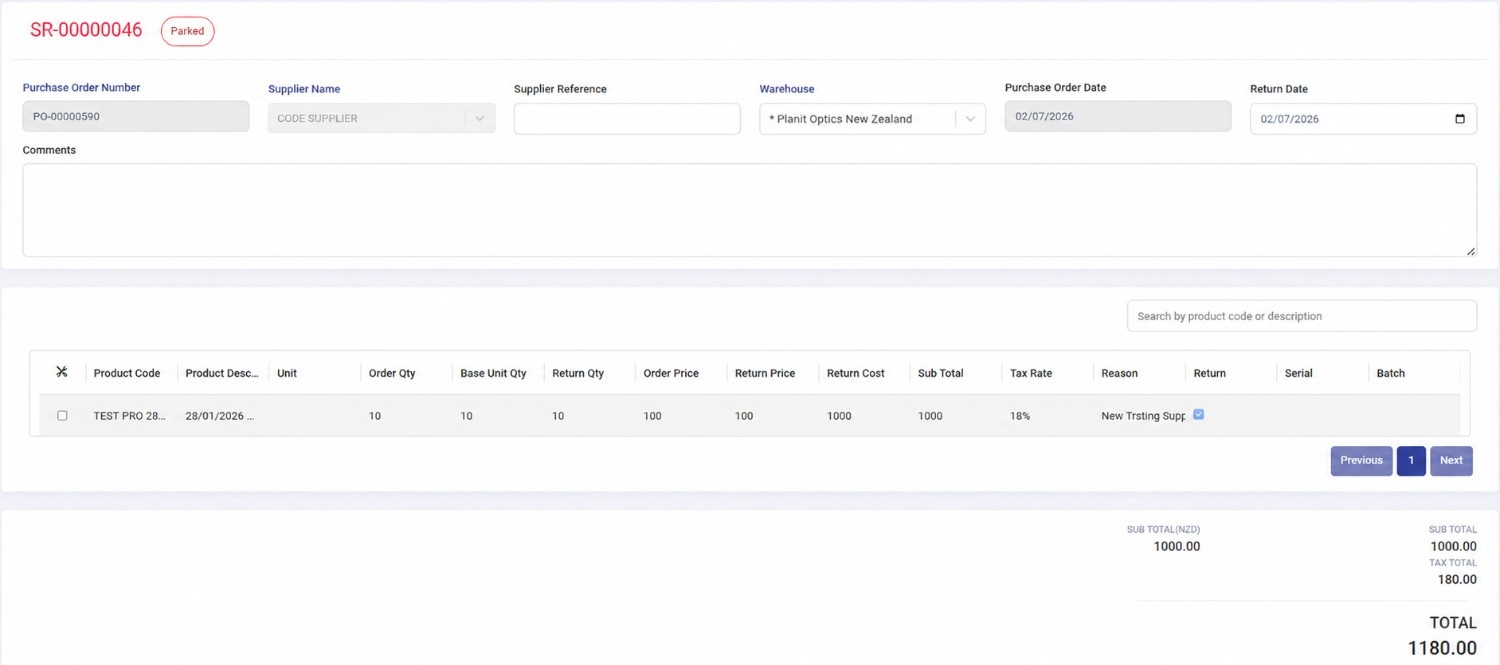This screenshot has width=1500, height=665.
Task: Click the Return column header
Action: pos(1210,373)
